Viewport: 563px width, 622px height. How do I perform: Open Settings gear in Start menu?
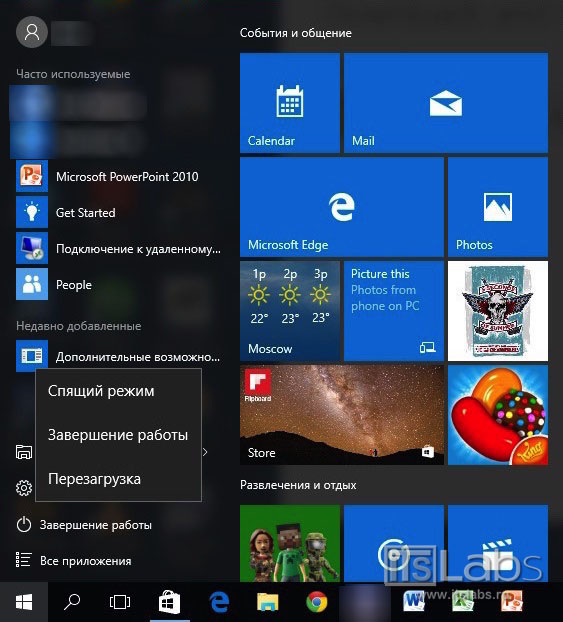pyautogui.click(x=24, y=488)
